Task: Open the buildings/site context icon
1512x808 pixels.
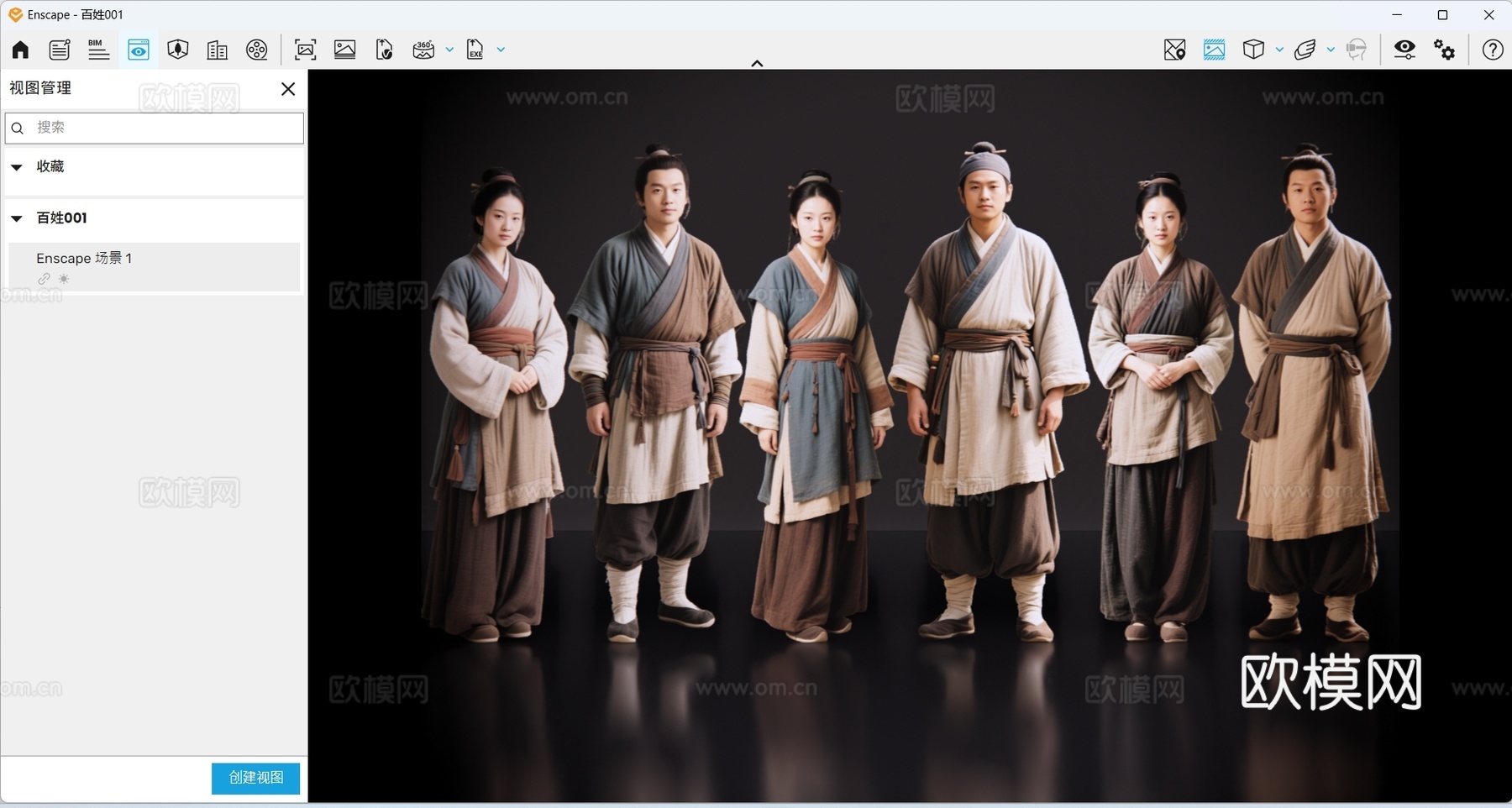Action: [x=217, y=50]
